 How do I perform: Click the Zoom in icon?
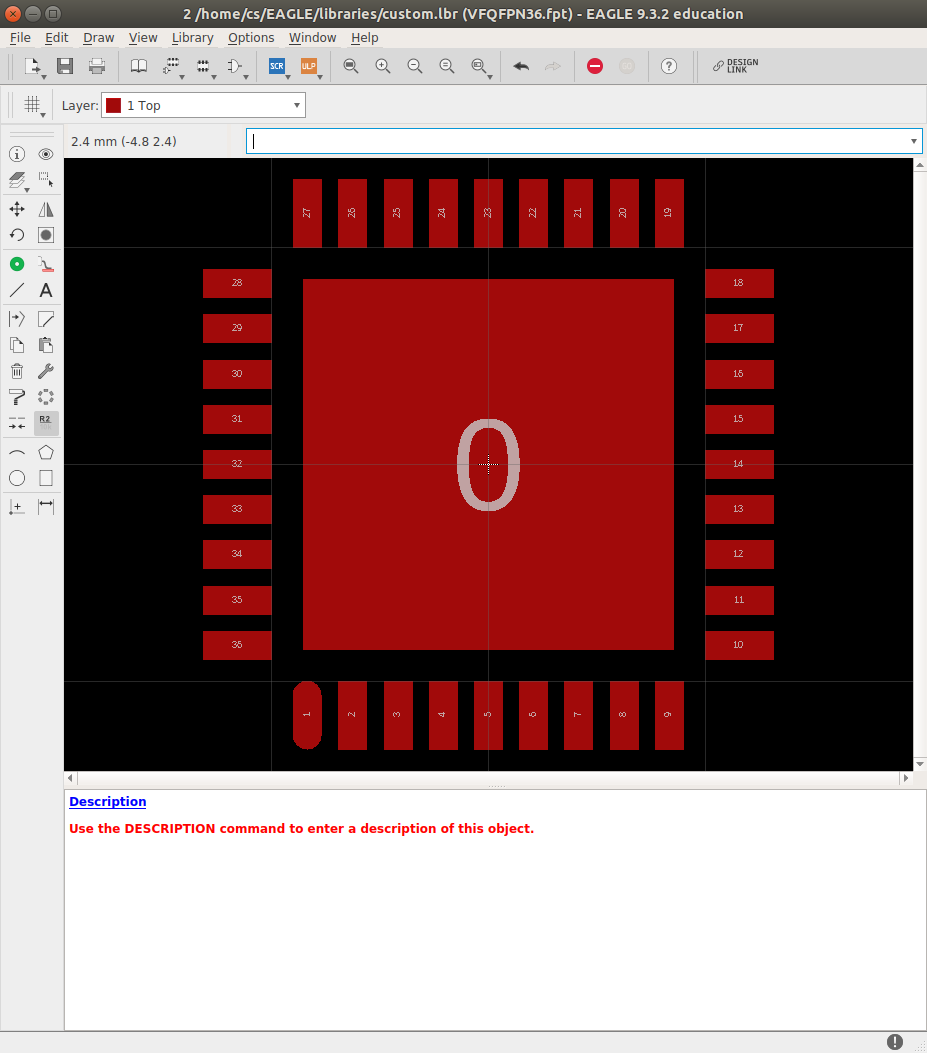383,66
